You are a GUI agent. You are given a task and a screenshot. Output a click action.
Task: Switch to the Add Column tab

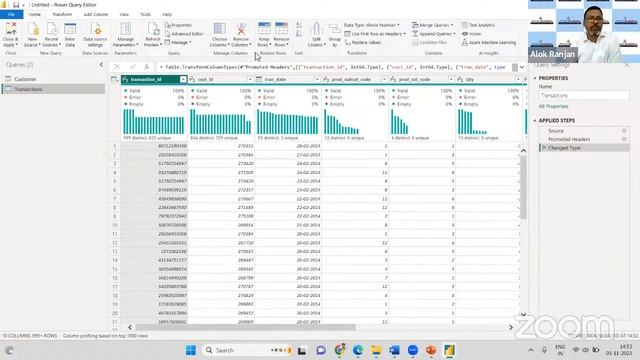coord(96,14)
